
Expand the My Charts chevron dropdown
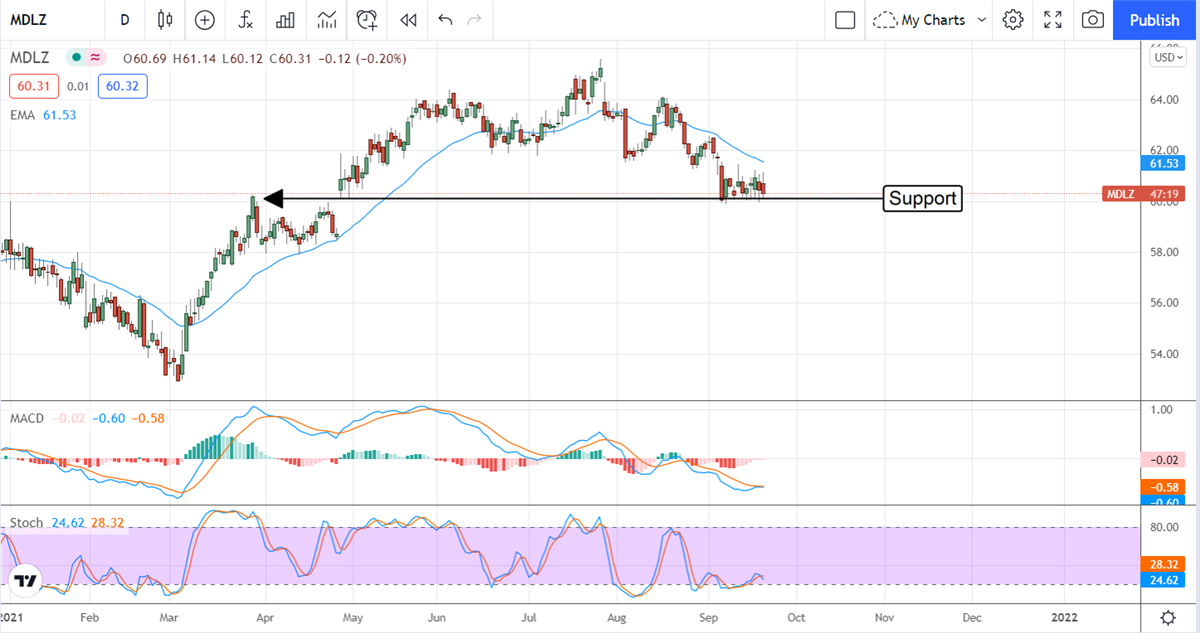coord(982,19)
